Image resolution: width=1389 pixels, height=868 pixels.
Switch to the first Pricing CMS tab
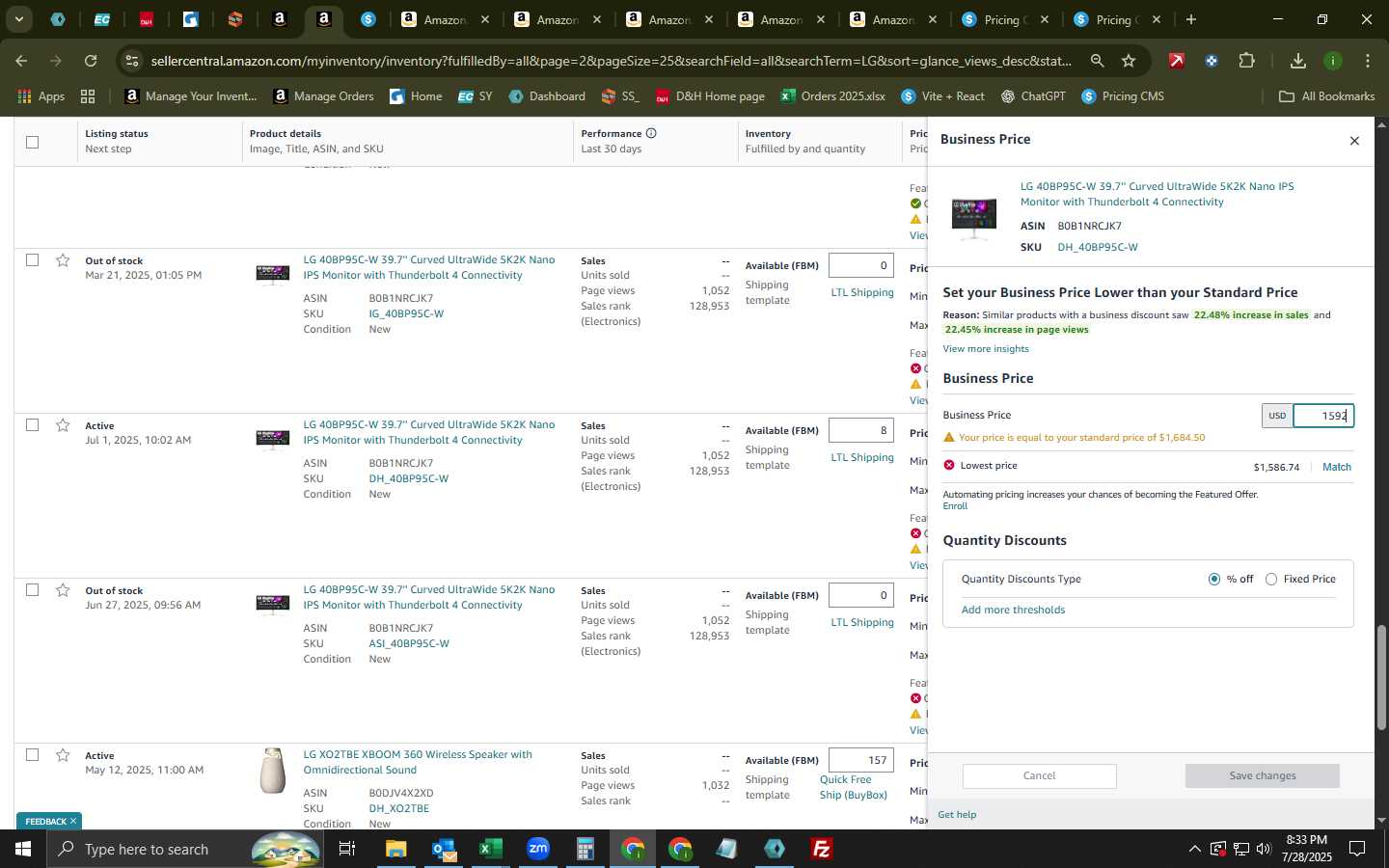point(1004,19)
